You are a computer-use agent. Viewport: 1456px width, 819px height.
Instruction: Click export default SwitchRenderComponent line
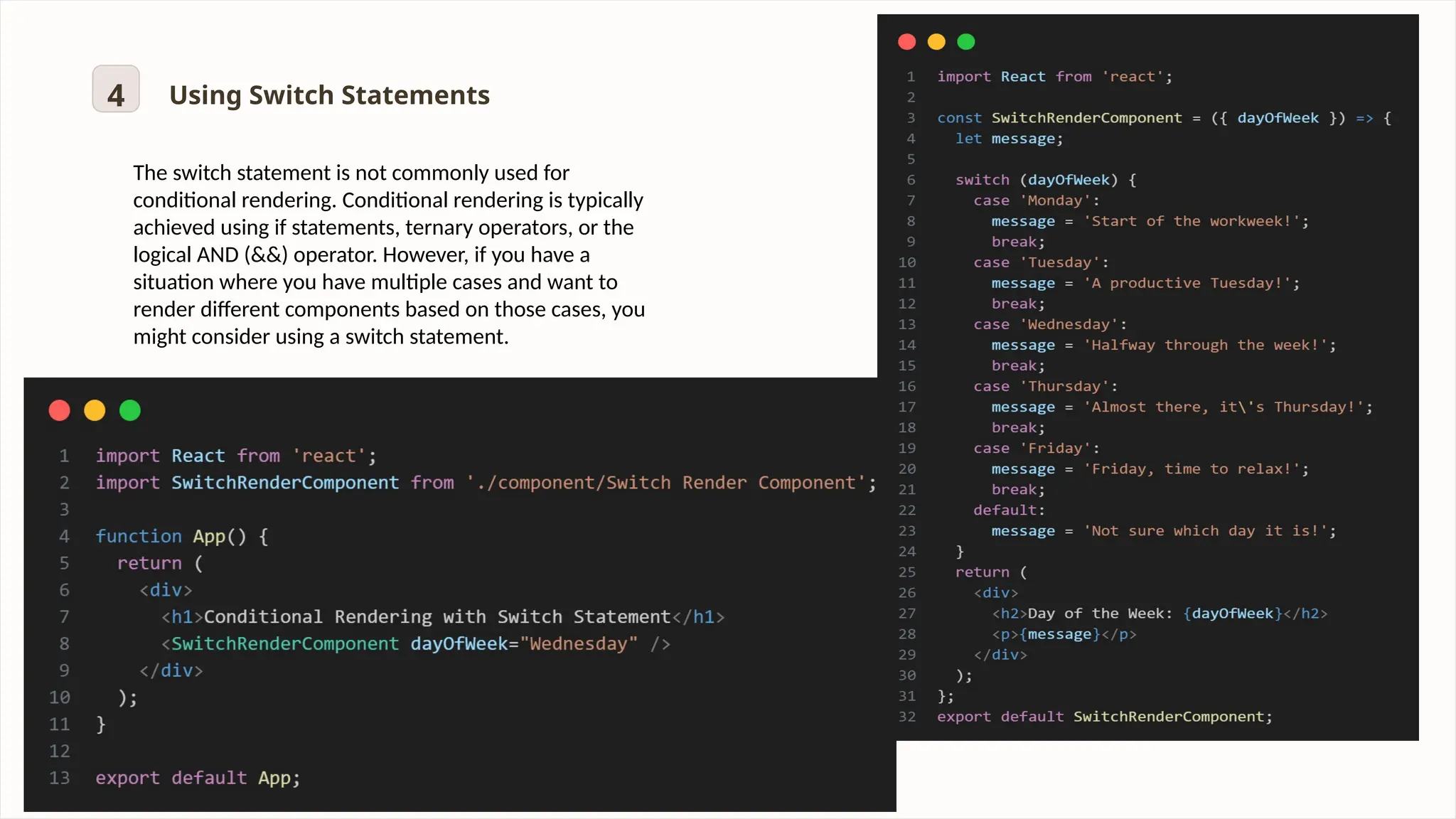(x=1104, y=717)
